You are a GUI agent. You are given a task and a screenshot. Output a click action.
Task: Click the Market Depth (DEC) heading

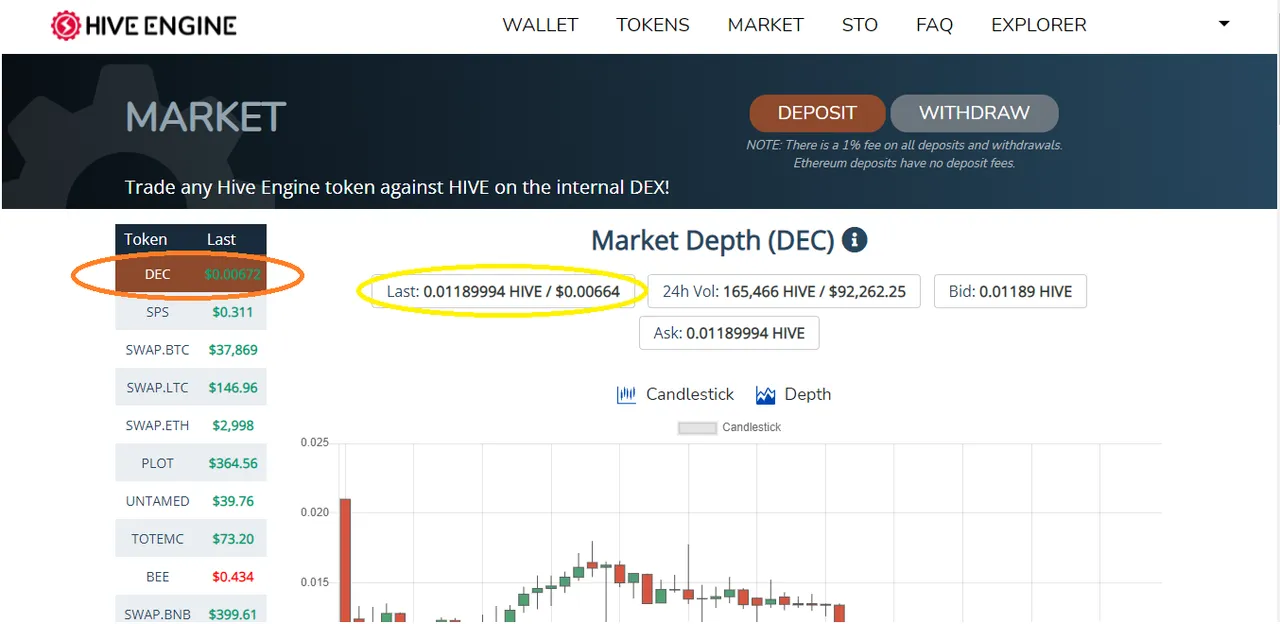pyautogui.click(x=713, y=240)
